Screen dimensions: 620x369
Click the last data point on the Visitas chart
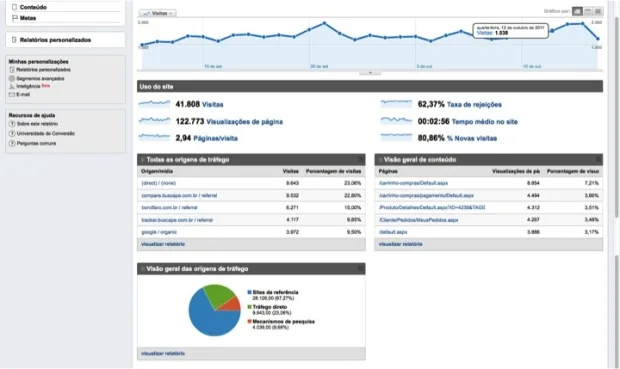tap(598, 39)
